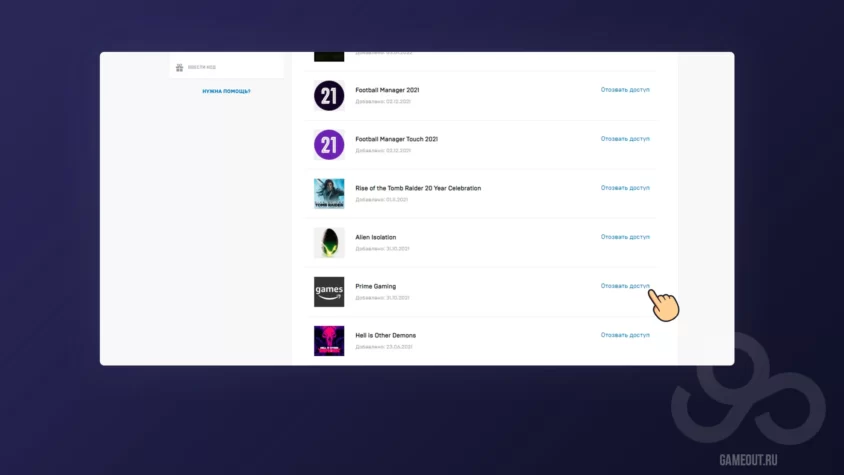844x475 pixels.
Task: Click the added date under Rise of the Tomb Raider
Action: click(x=382, y=200)
